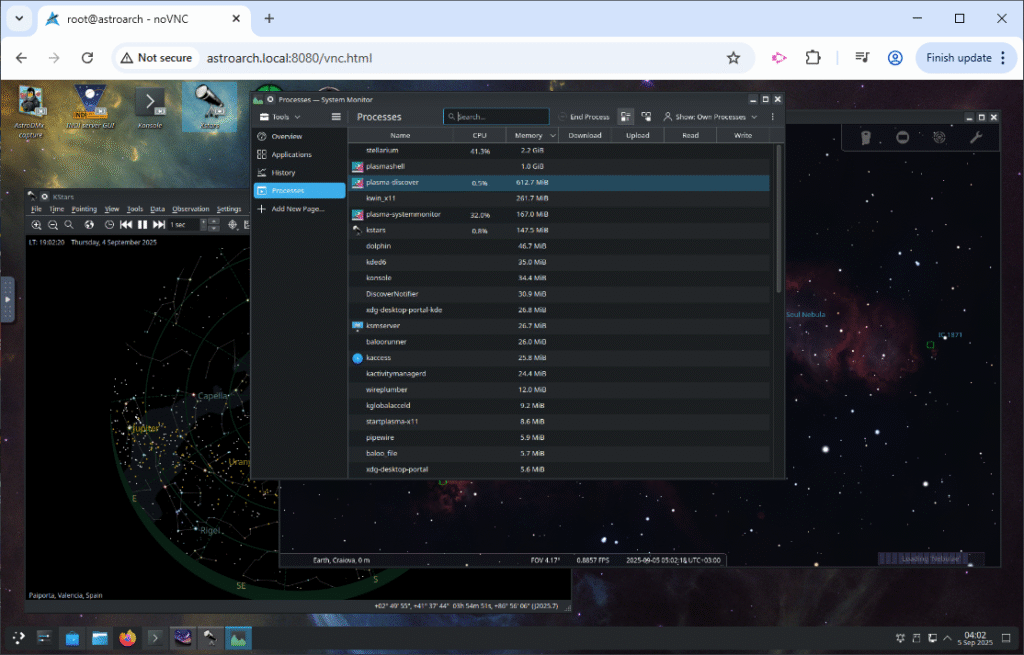Click the Stellarium circular target icon

[x=939, y=137]
